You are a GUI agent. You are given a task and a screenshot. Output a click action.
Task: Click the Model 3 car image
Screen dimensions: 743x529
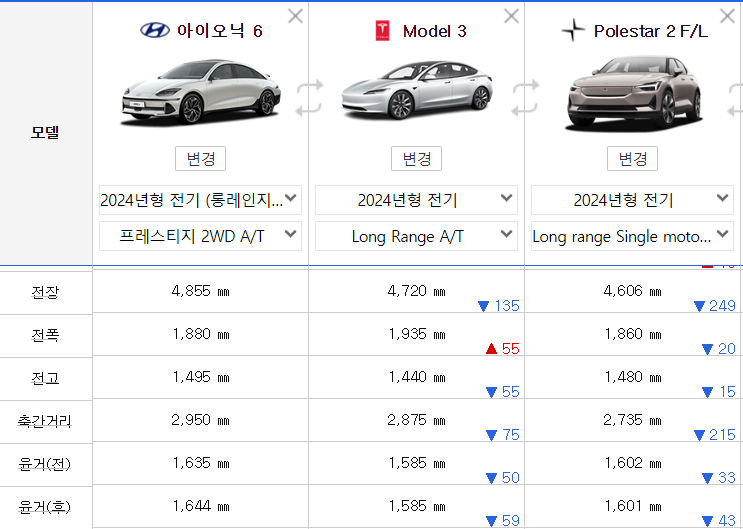[x=417, y=90]
